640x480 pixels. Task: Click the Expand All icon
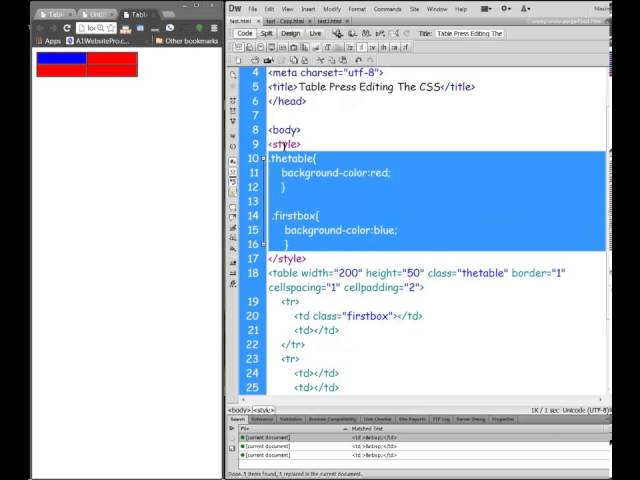coord(233,121)
